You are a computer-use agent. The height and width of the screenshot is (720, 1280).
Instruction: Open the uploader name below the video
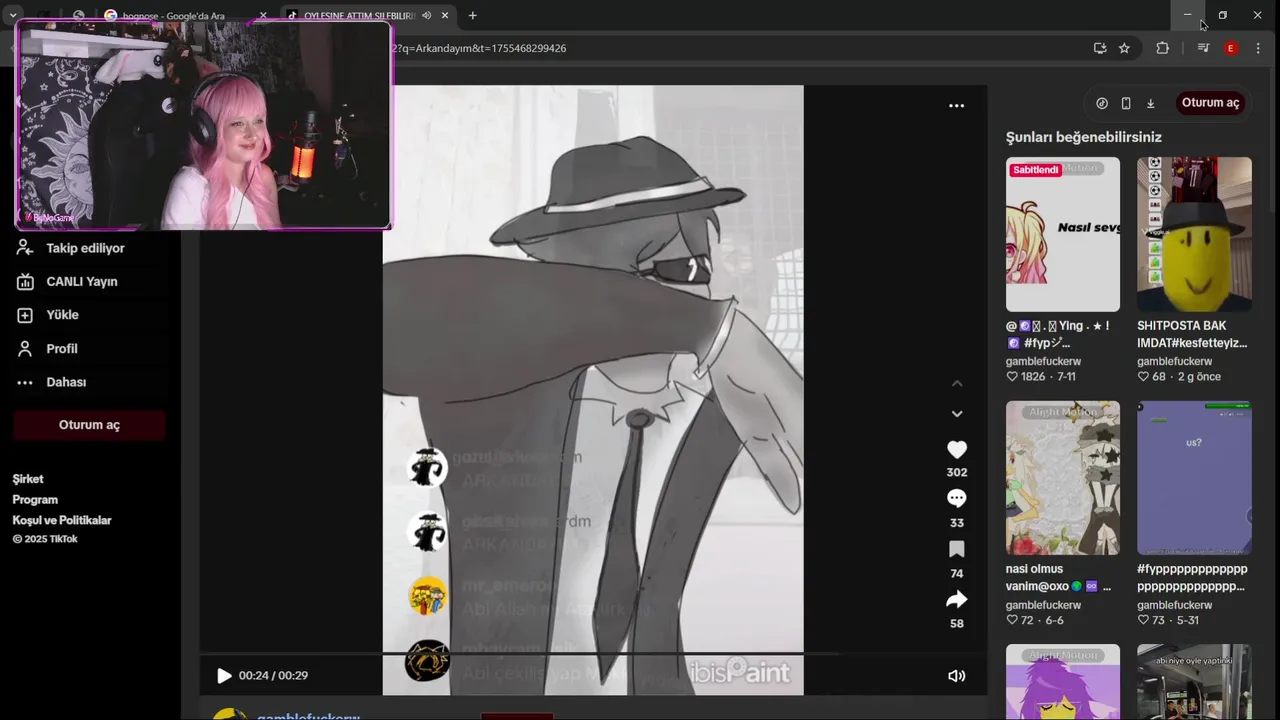click(308, 716)
